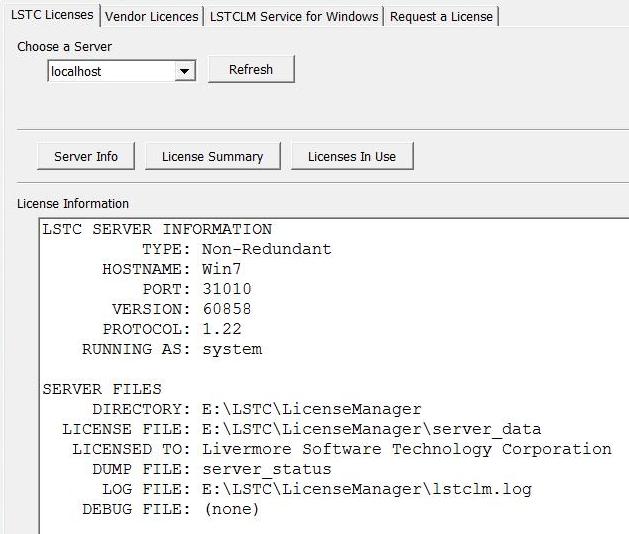Viewport: 629px width, 534px height.
Task: Click the PORT 31010 value
Action: tap(226, 289)
